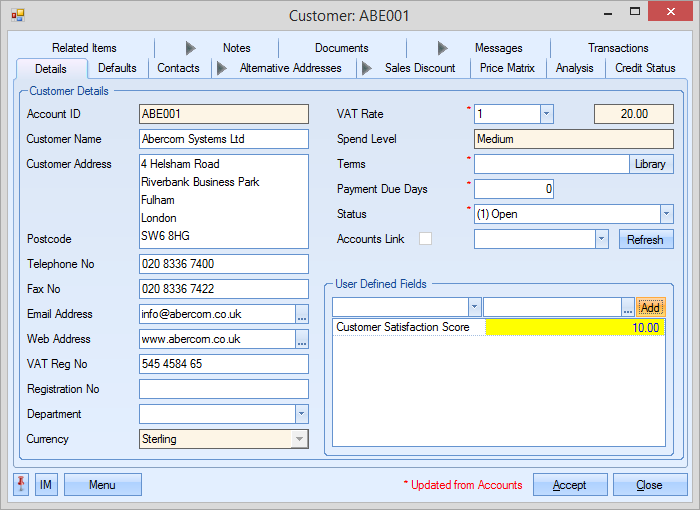This screenshot has height=510, width=700.
Task: Expand the Department dropdown
Action: coord(301,414)
